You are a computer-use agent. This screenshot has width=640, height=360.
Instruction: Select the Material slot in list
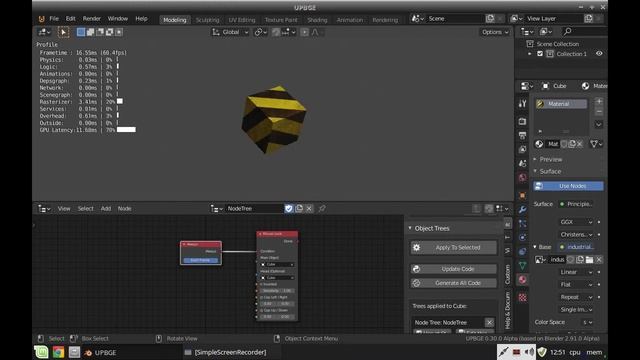[561, 104]
